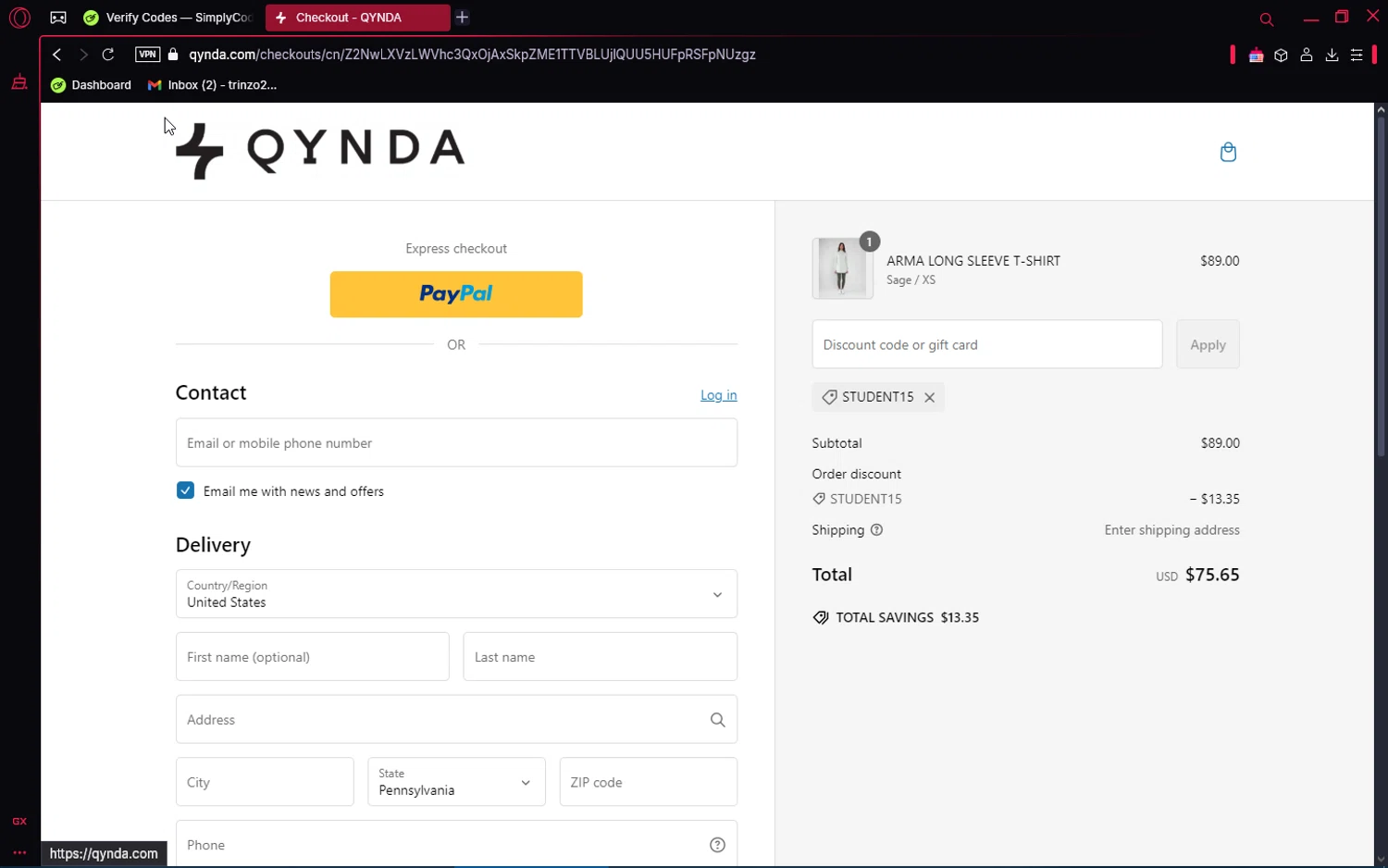This screenshot has width=1388, height=868.
Task: Focus the qynda.com address bar URL
Action: 472,55
